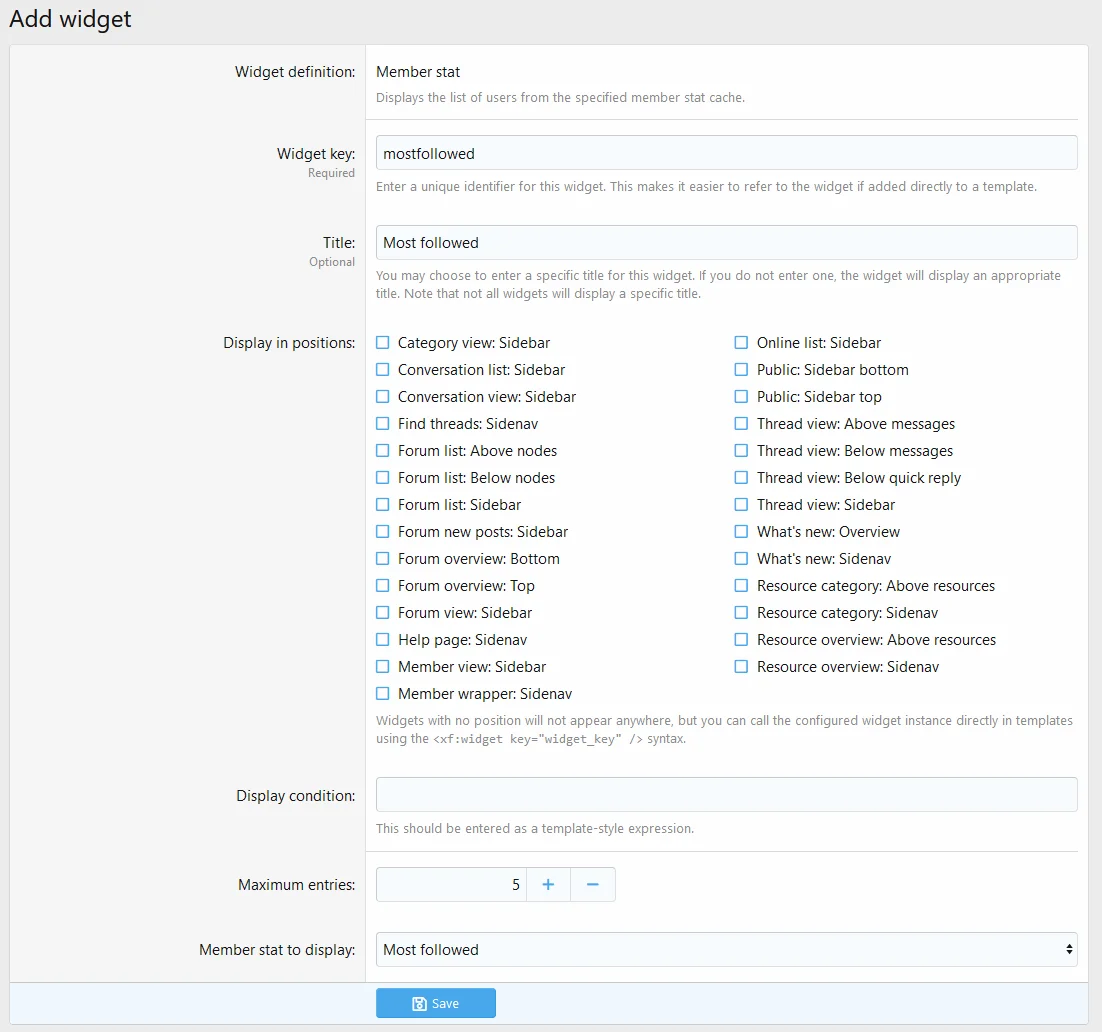Click the Widget key input field

[726, 153]
